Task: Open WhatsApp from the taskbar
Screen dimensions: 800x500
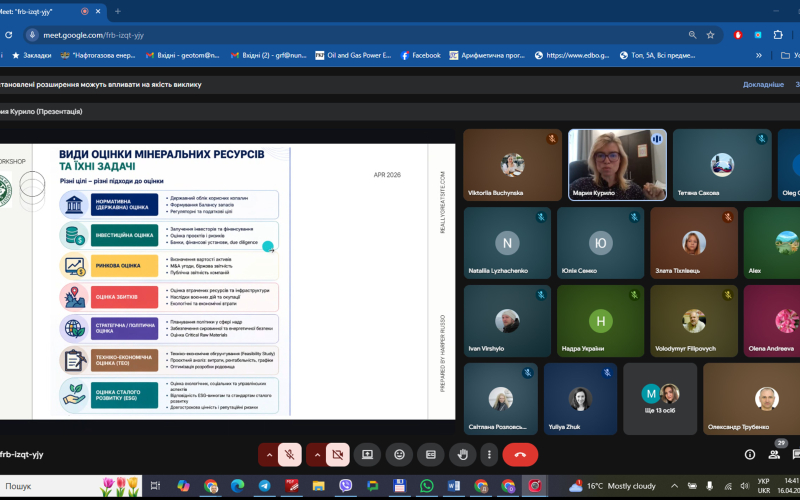Action: coord(427,486)
